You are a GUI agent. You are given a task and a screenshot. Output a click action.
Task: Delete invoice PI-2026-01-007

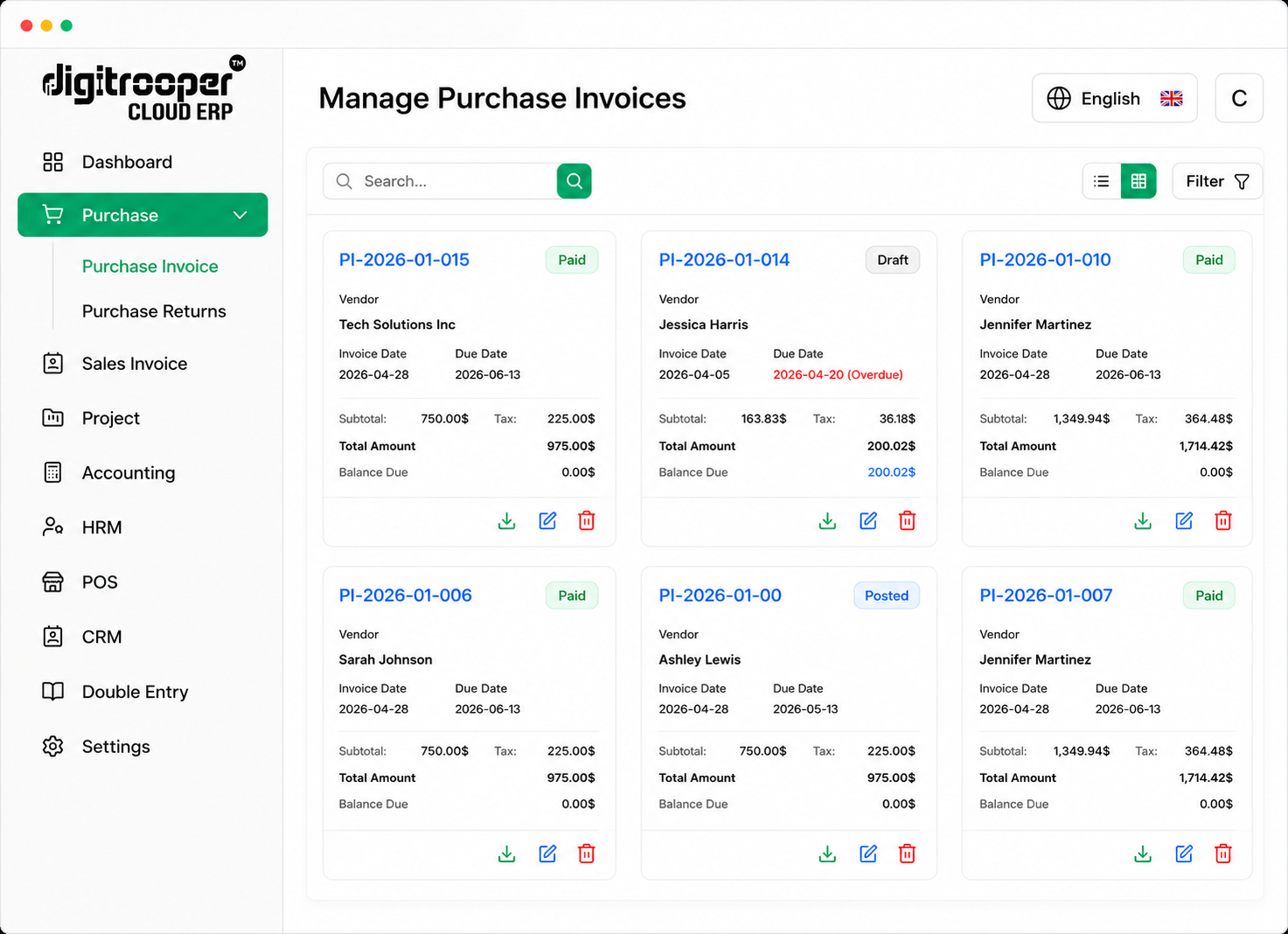click(x=1223, y=854)
